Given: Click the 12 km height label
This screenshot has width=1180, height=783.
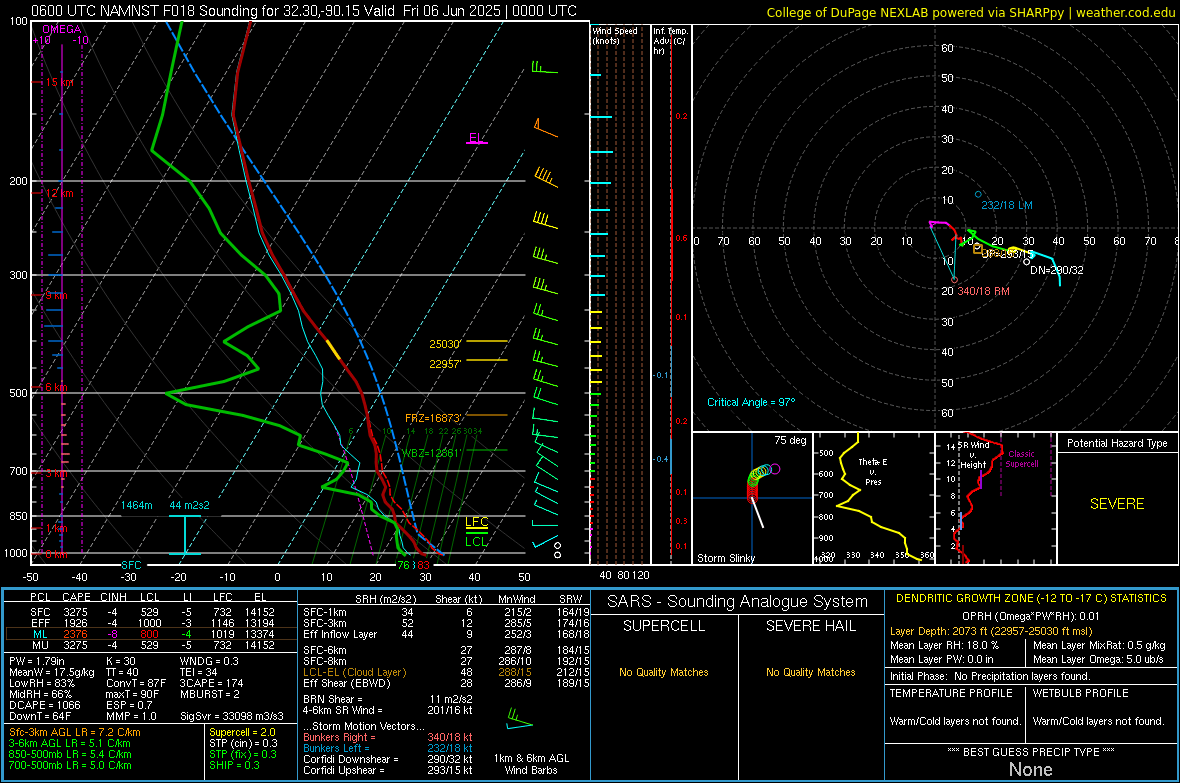Looking at the screenshot, I should point(59,193).
